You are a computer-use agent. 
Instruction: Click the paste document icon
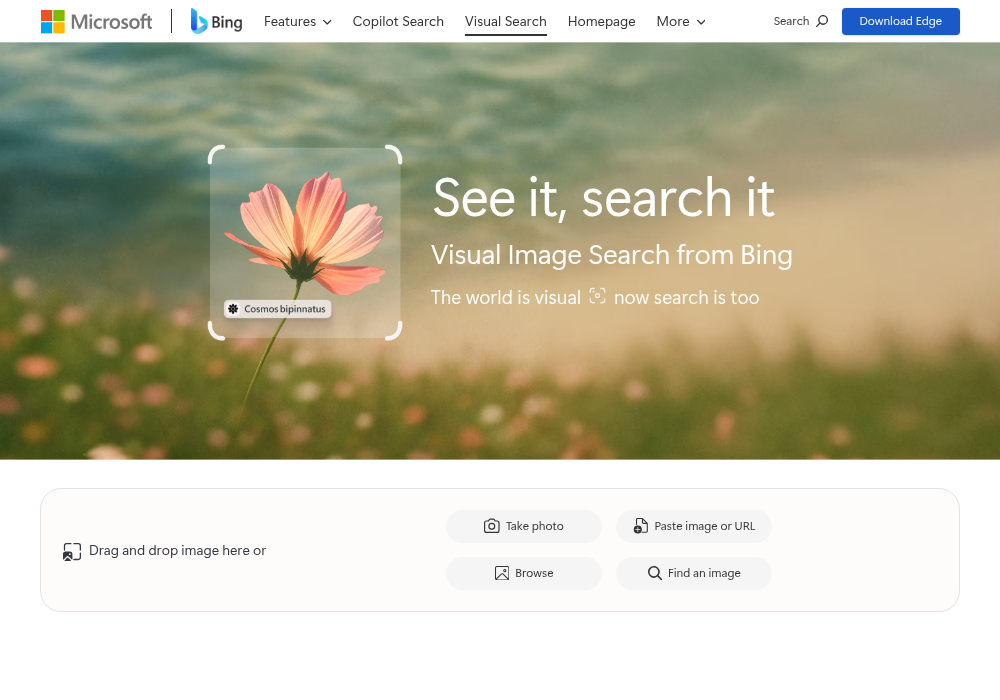coord(640,526)
